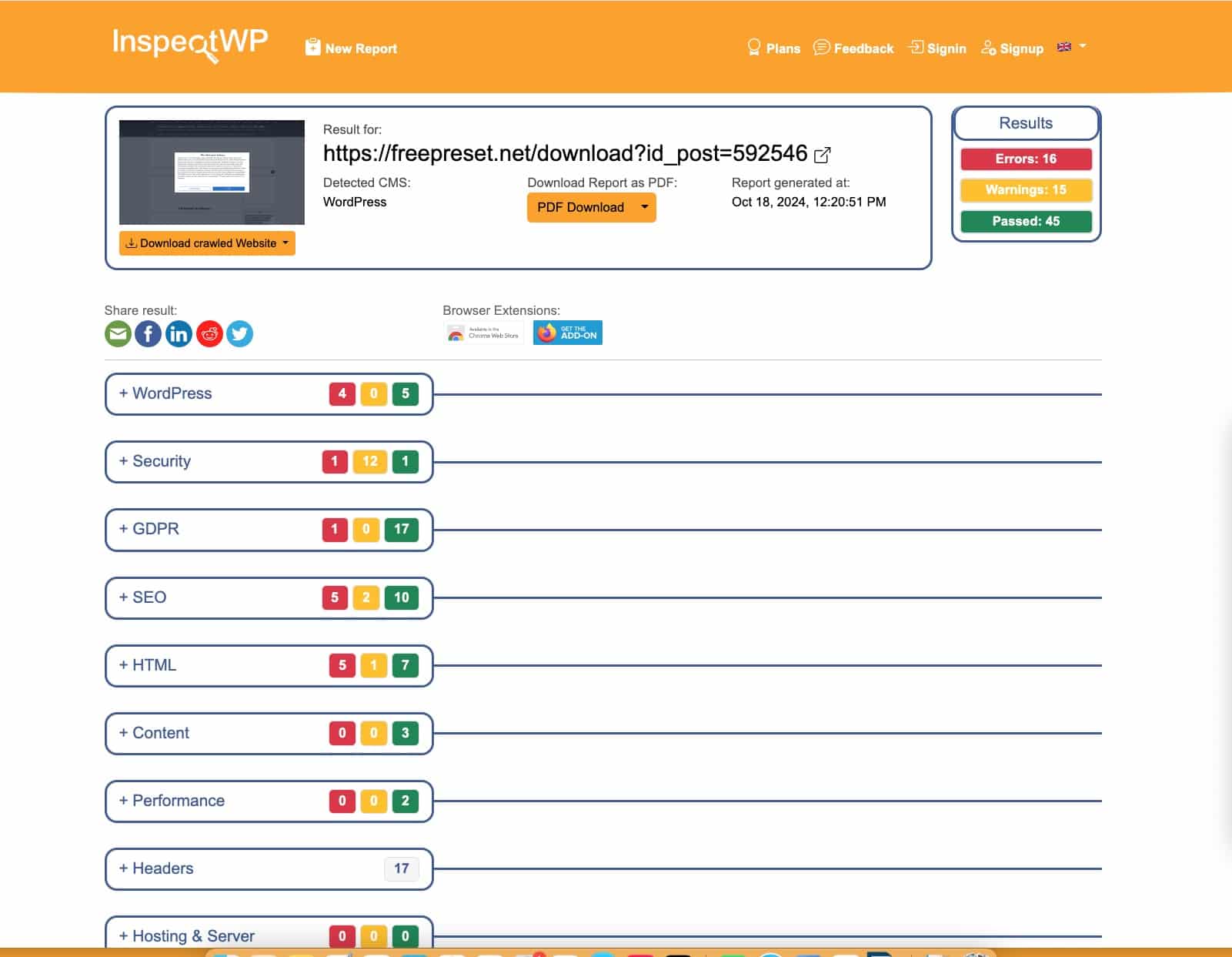Share result on Reddit
1232x957 pixels.
tap(209, 333)
